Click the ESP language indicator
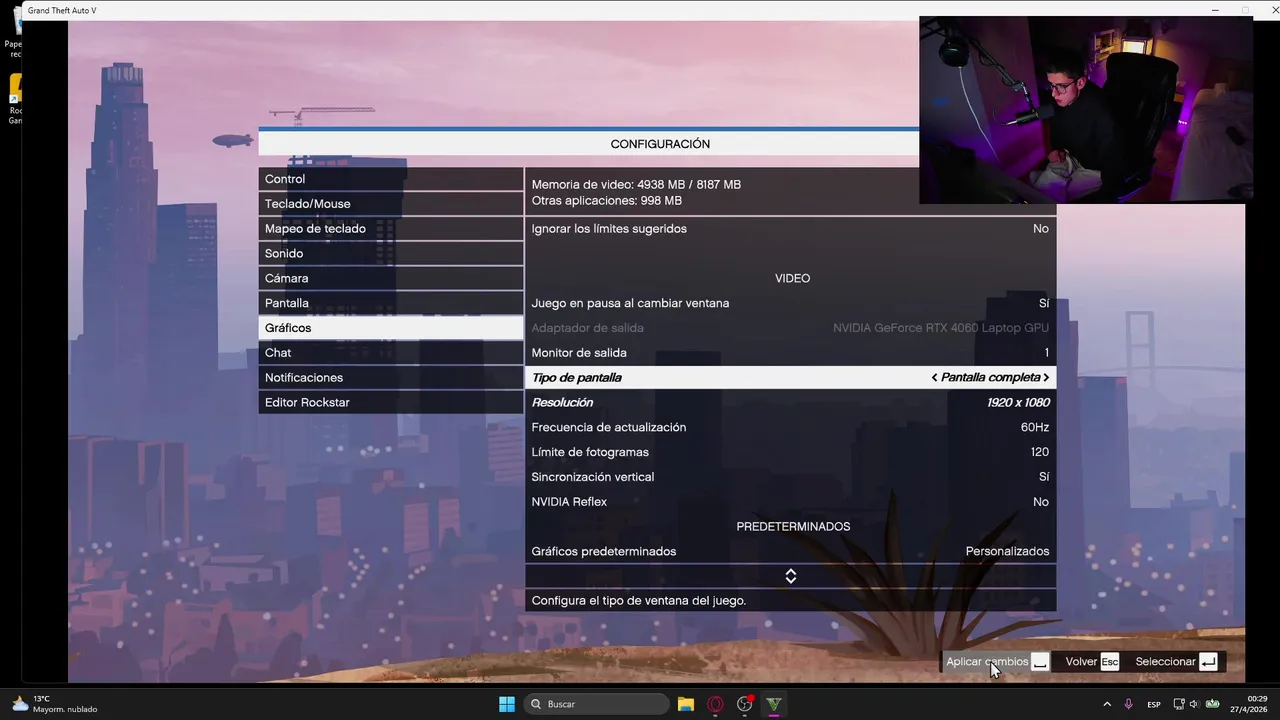Screen dimensions: 1280x720 pos(1154,704)
